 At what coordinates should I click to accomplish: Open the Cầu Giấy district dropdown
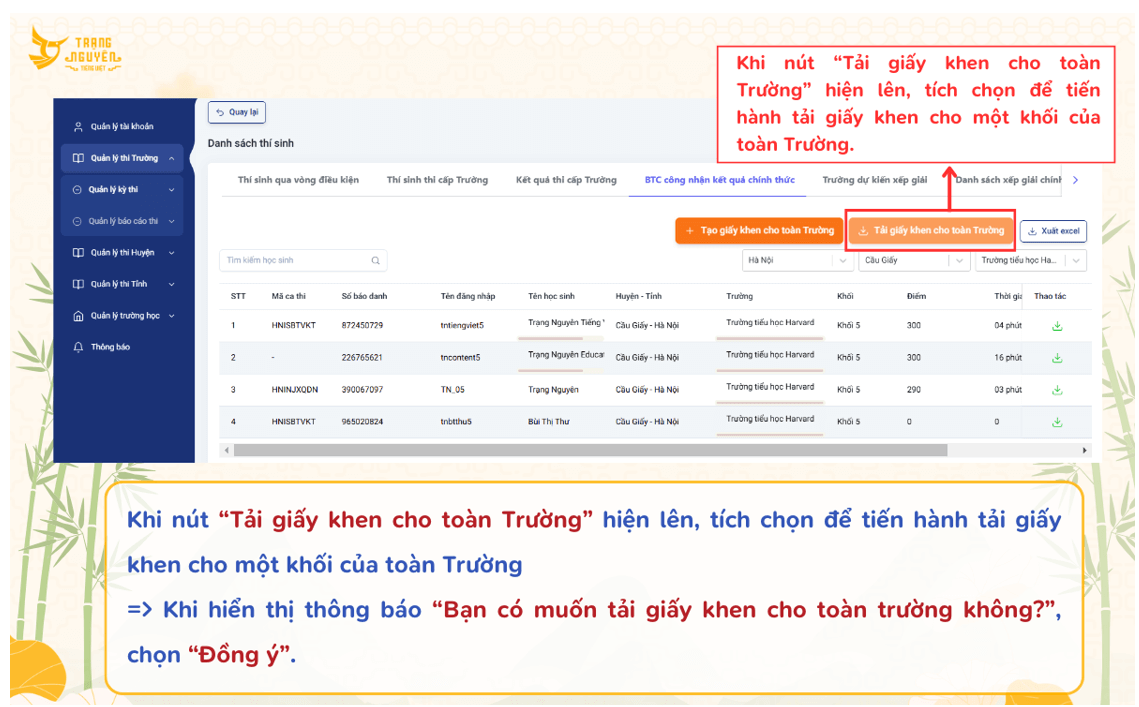click(x=912, y=260)
